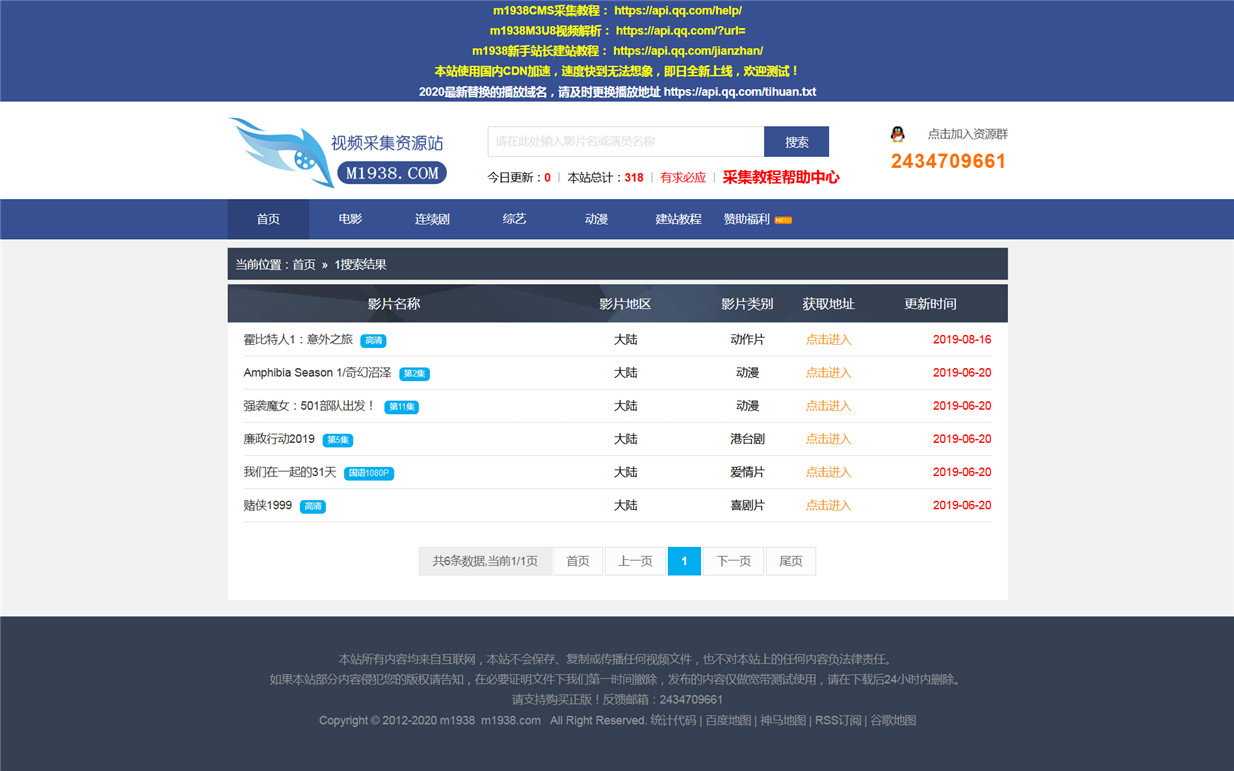
Task: Open the api.qq.com/tihuan.txt link
Action: click(x=740, y=91)
